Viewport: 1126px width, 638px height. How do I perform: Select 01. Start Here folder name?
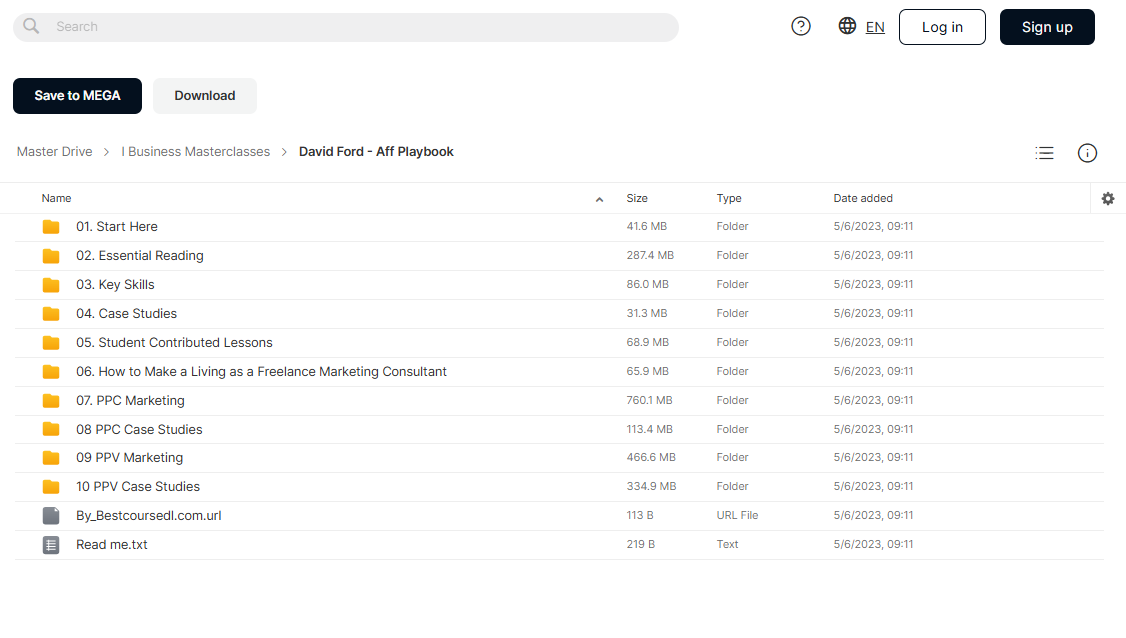tap(117, 226)
